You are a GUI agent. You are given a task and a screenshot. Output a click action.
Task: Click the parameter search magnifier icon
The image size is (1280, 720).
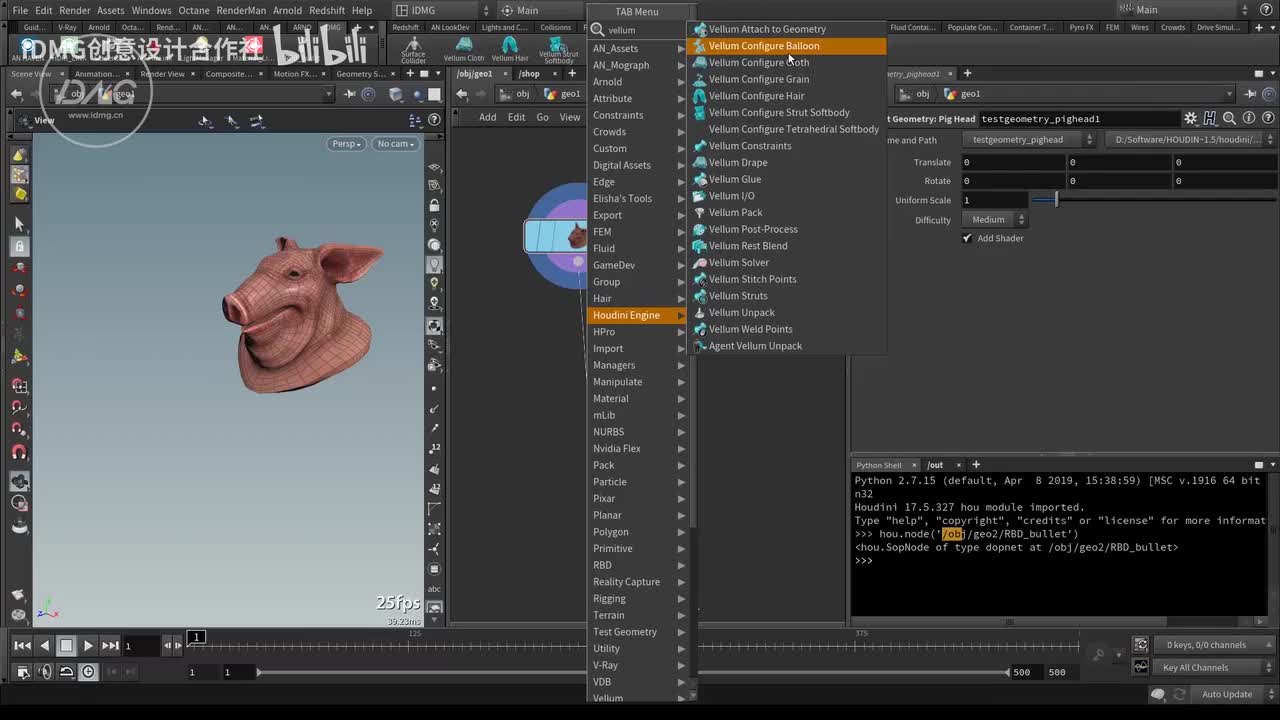pos(1229,119)
